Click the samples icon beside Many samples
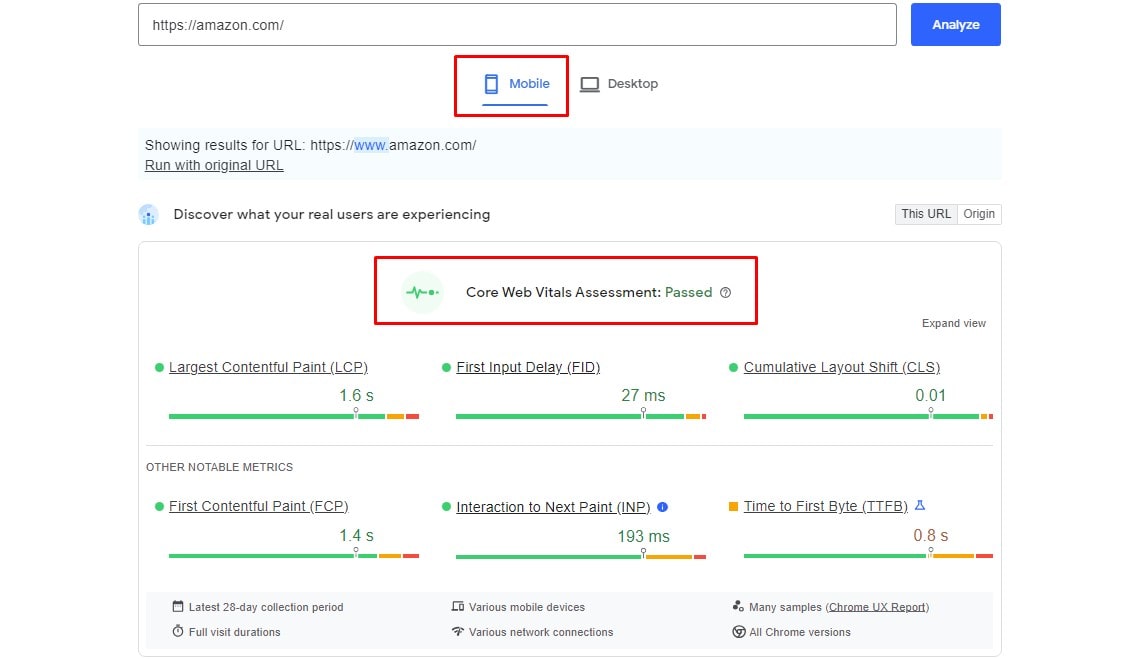1131x659 pixels. tap(738, 606)
